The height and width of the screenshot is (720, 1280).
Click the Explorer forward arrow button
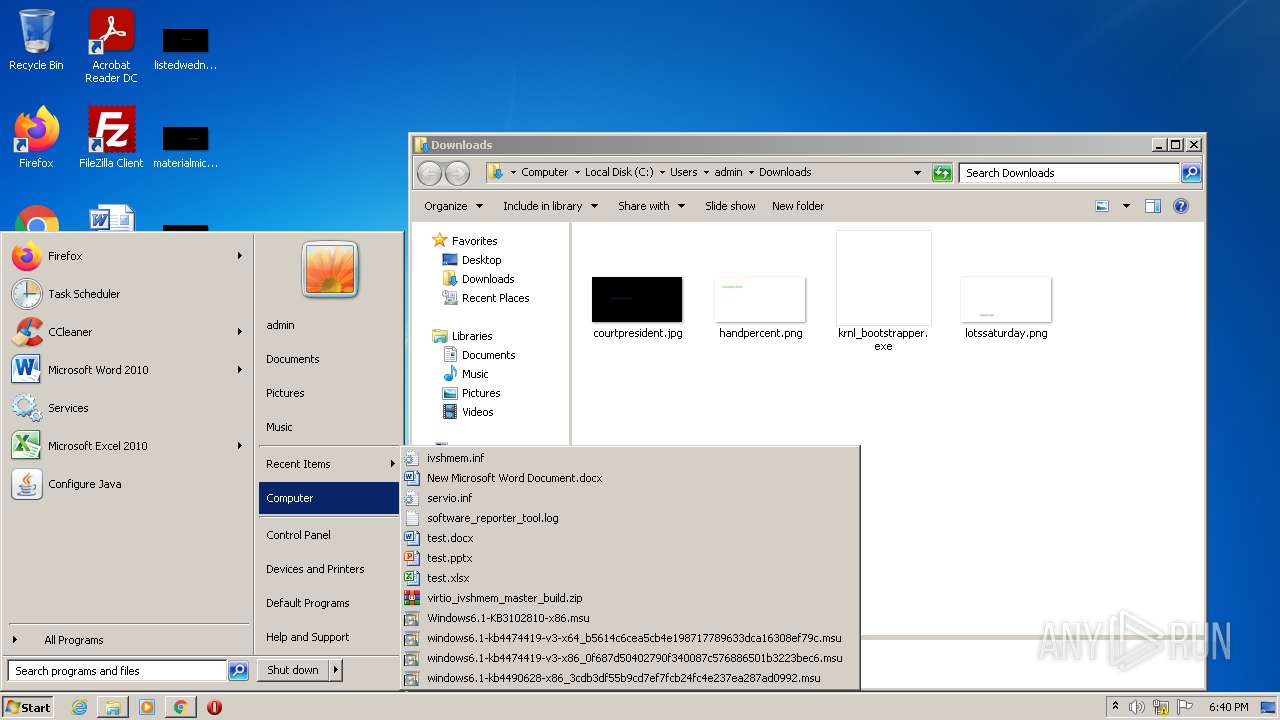(x=457, y=173)
